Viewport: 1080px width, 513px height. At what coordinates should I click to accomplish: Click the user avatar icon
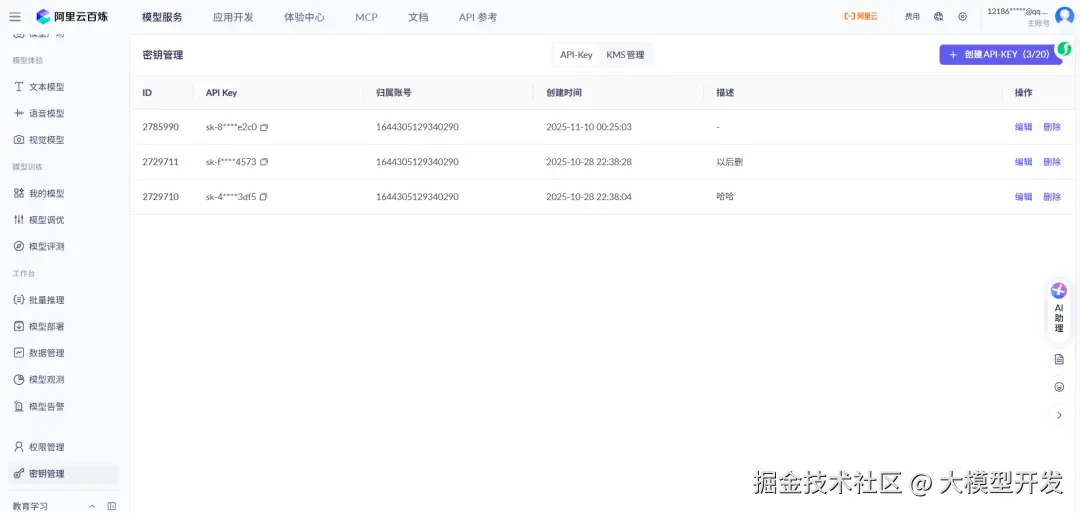pyautogui.click(x=1064, y=17)
